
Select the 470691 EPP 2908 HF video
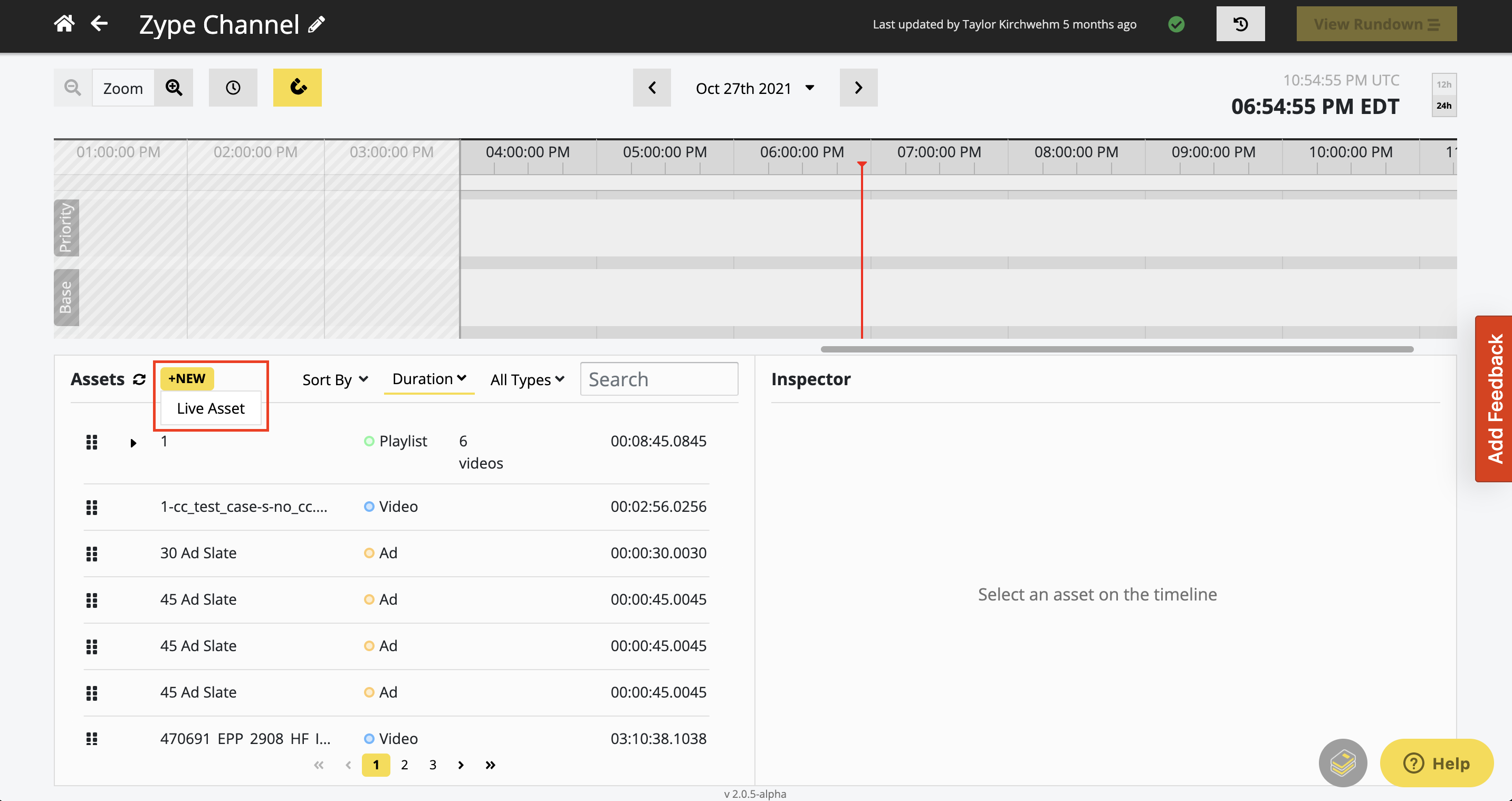245,738
